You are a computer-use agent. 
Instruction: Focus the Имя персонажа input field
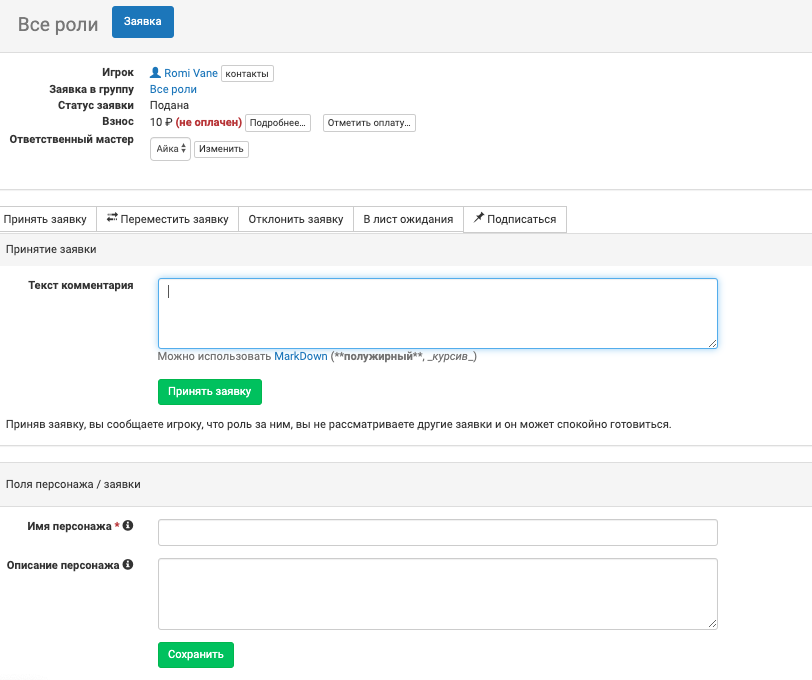pos(438,532)
